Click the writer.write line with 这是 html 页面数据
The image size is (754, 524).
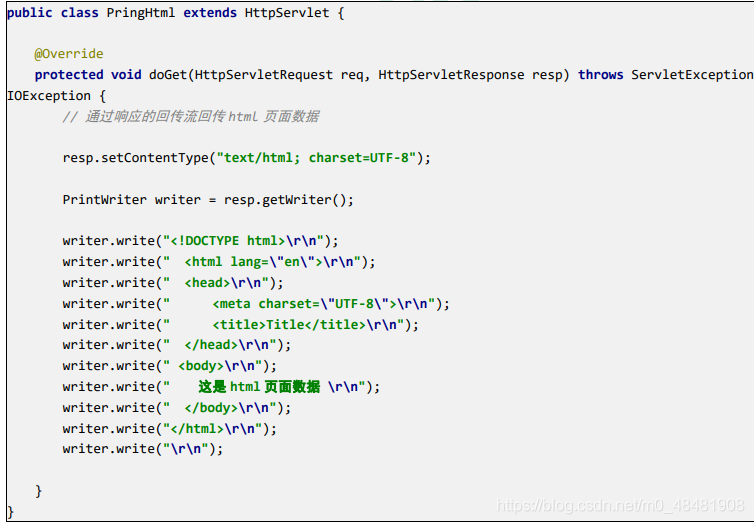(221, 387)
